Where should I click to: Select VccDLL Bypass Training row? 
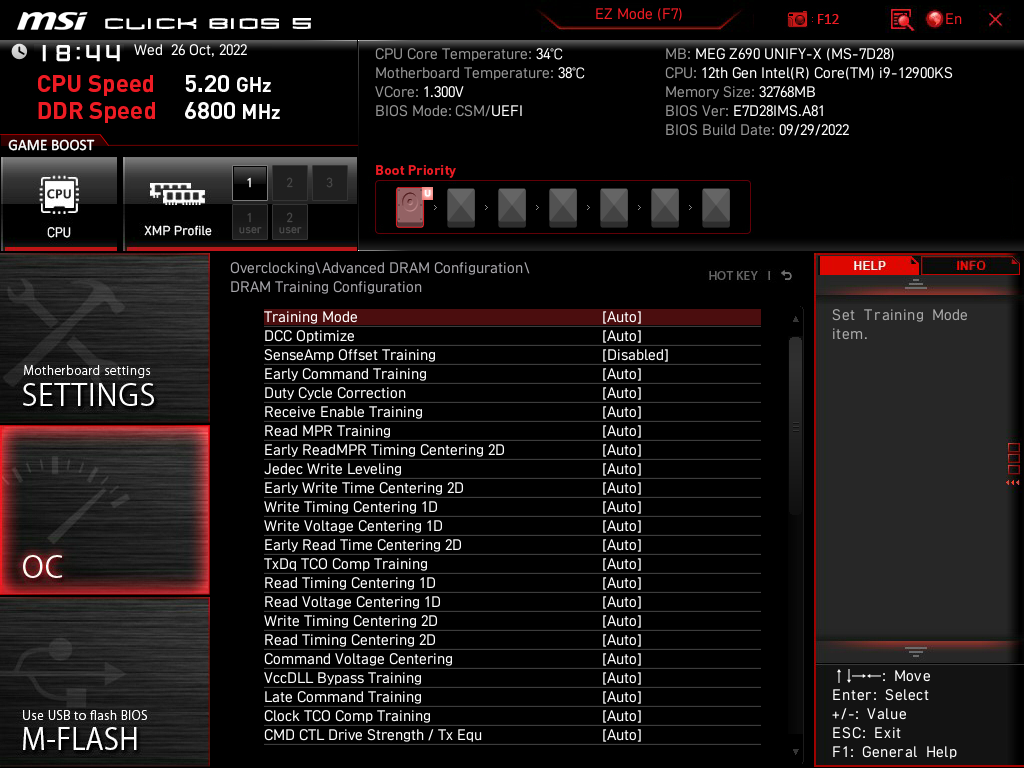point(512,678)
